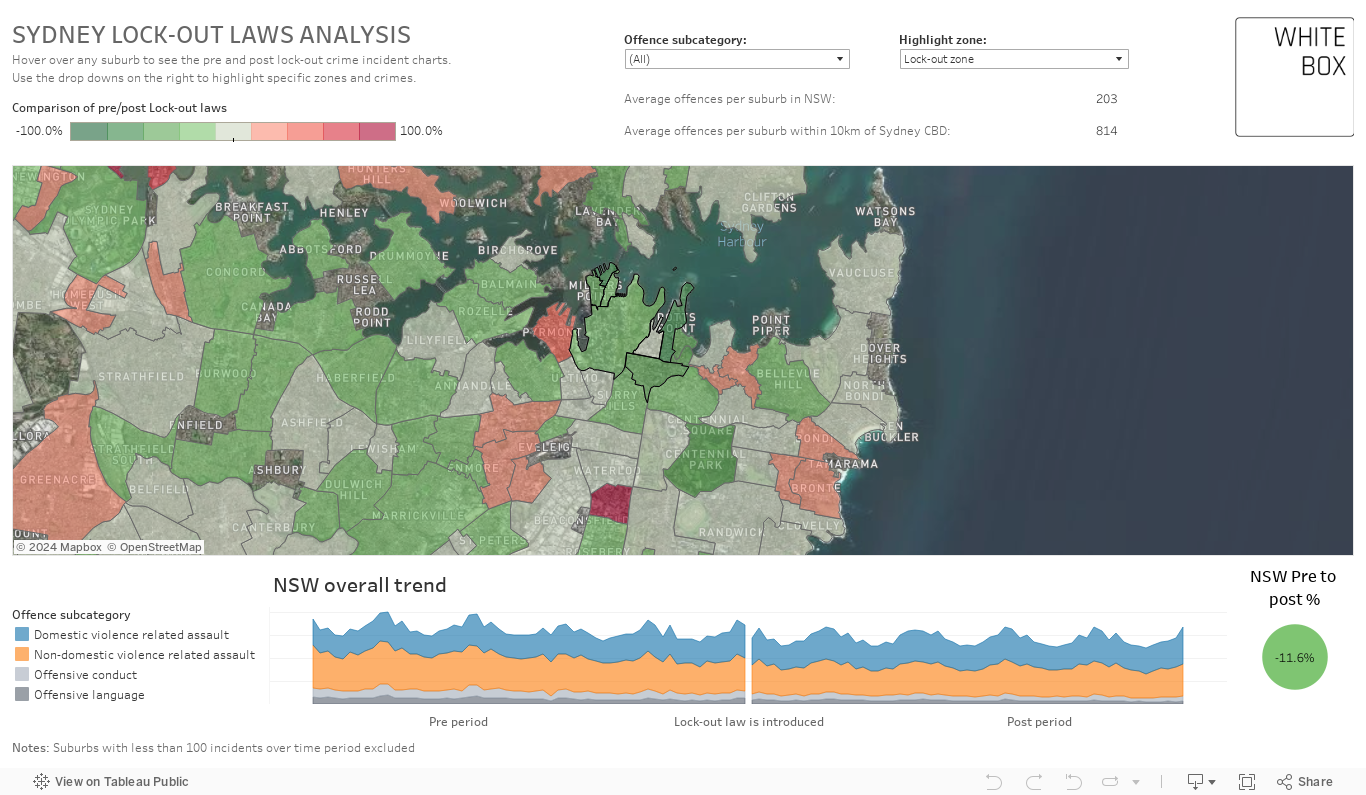Click the Watsons Bay map label
The image size is (1366, 795).
885,217
